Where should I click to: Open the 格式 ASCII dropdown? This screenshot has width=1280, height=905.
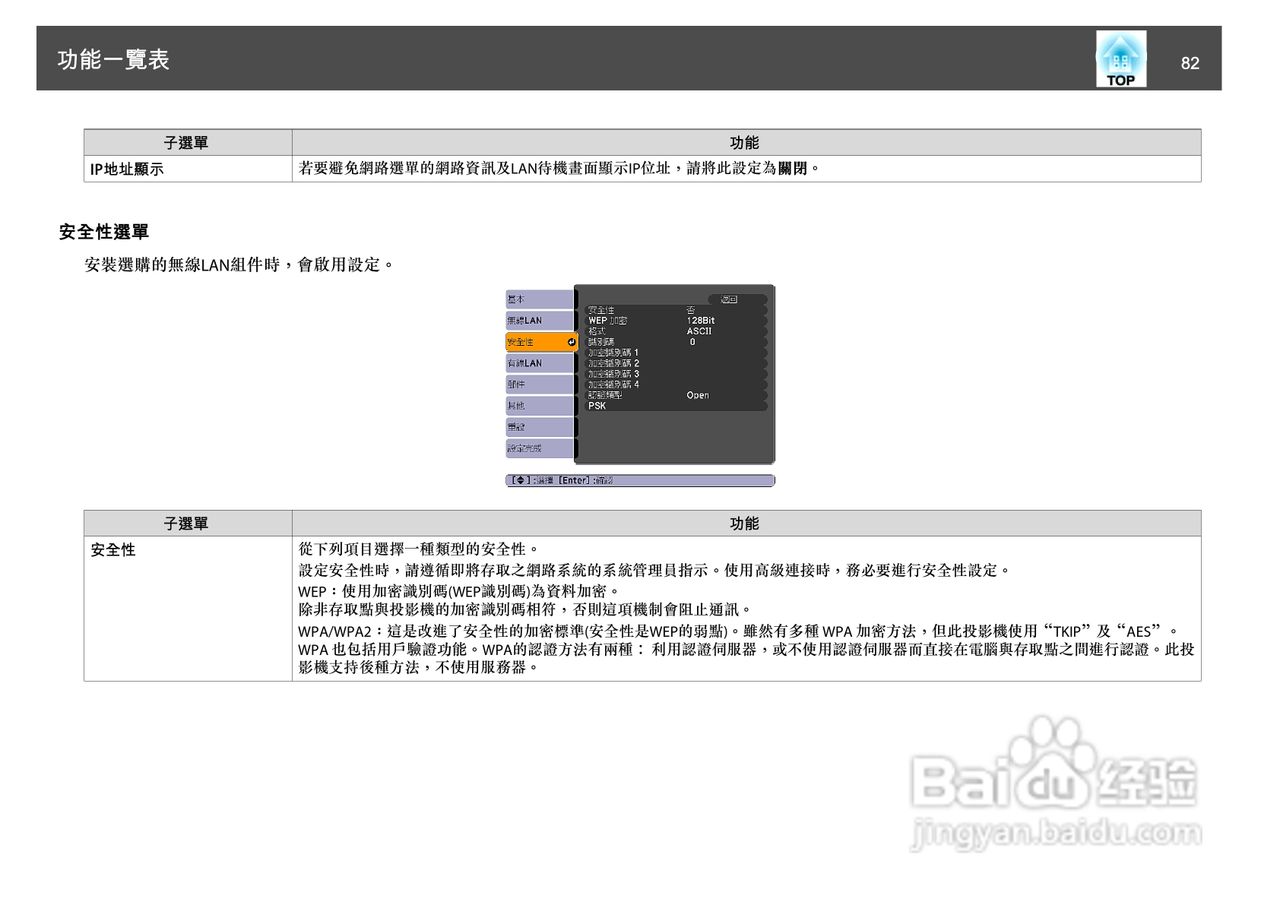click(699, 331)
